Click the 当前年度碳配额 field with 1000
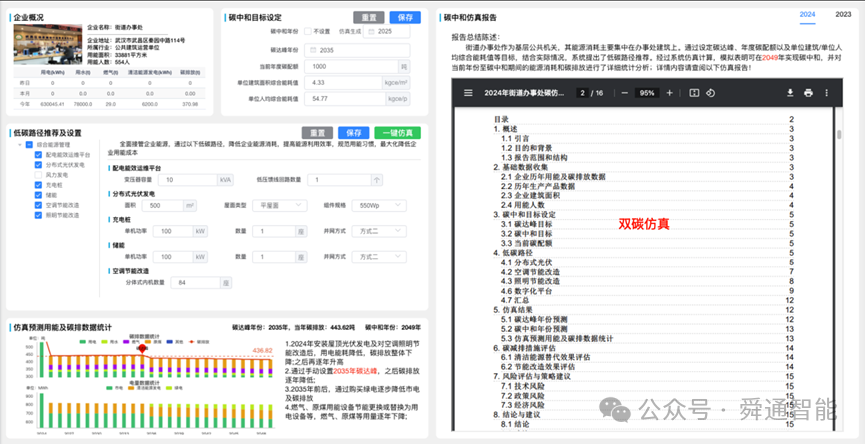 click(x=351, y=67)
